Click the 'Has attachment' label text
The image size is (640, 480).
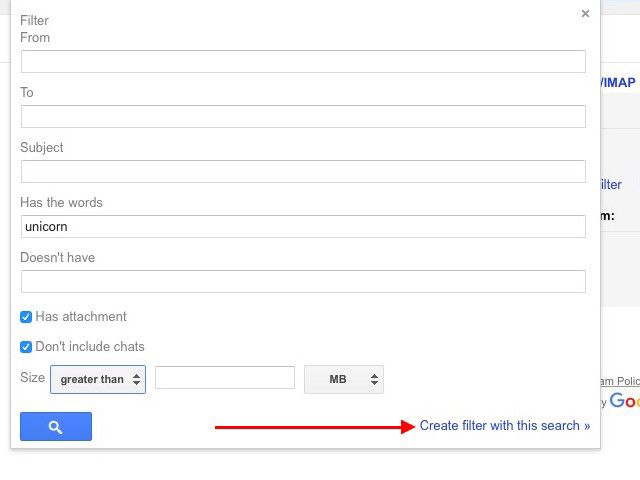click(81, 317)
